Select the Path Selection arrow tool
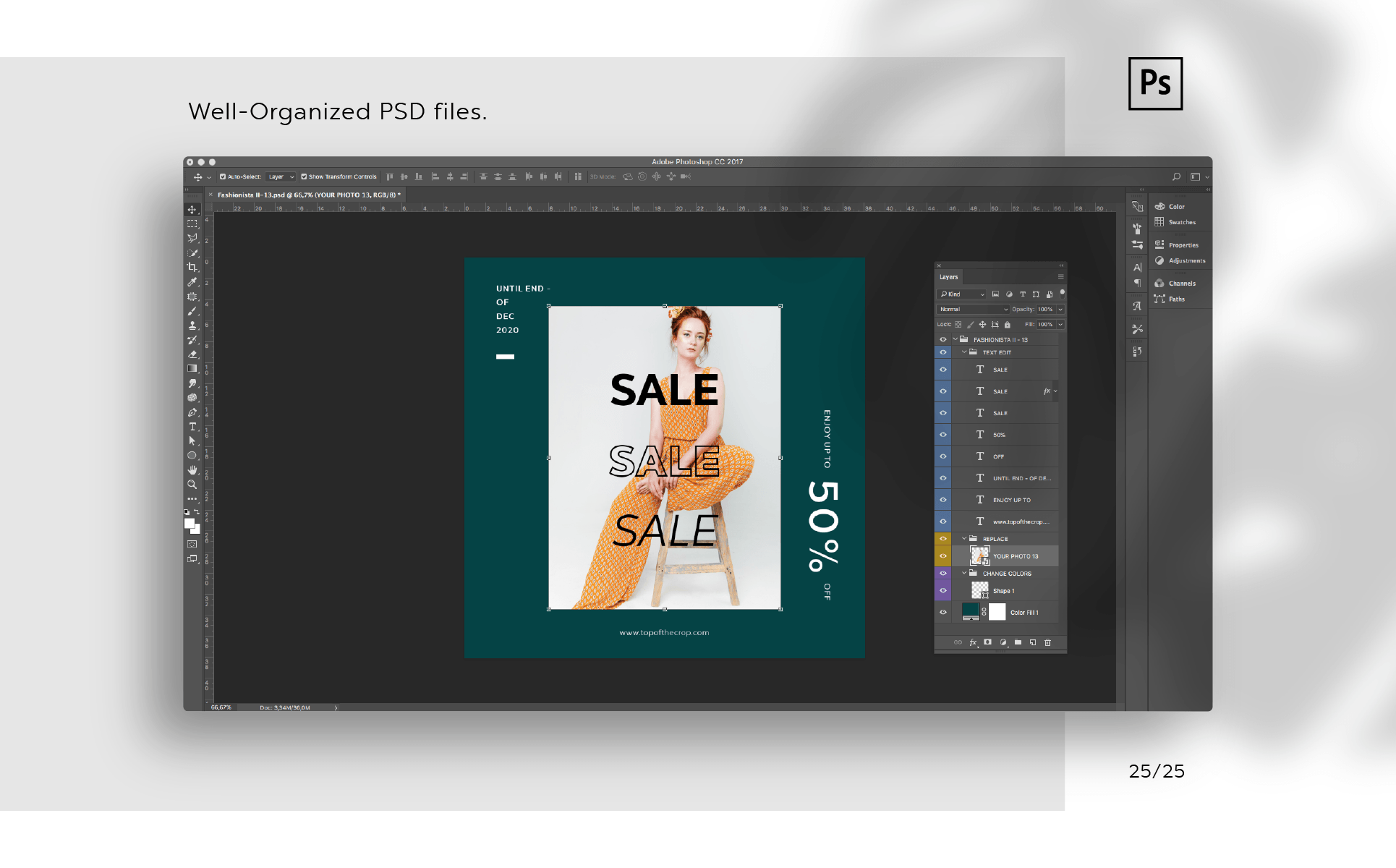The height and width of the screenshot is (868, 1396). coord(192,441)
